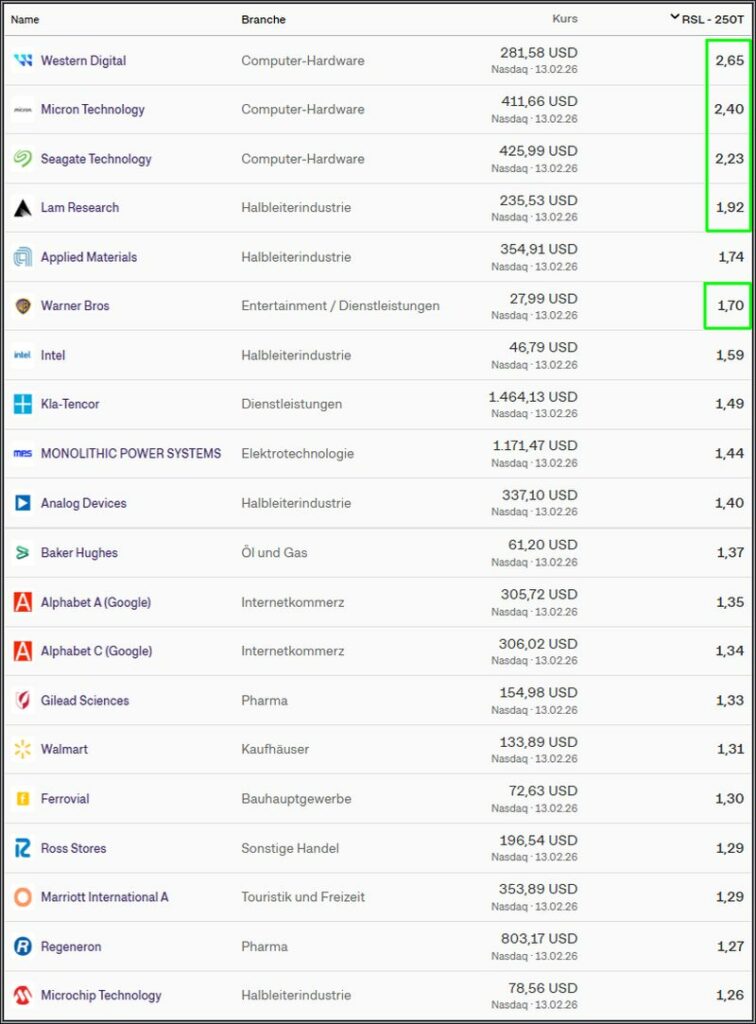Click the Lam Research logo icon
This screenshot has height=1024, width=756.
[23, 208]
